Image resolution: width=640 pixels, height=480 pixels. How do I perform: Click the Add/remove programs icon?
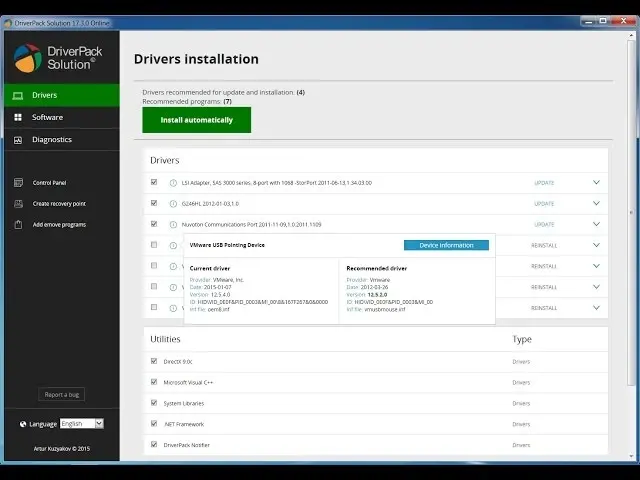(18, 225)
